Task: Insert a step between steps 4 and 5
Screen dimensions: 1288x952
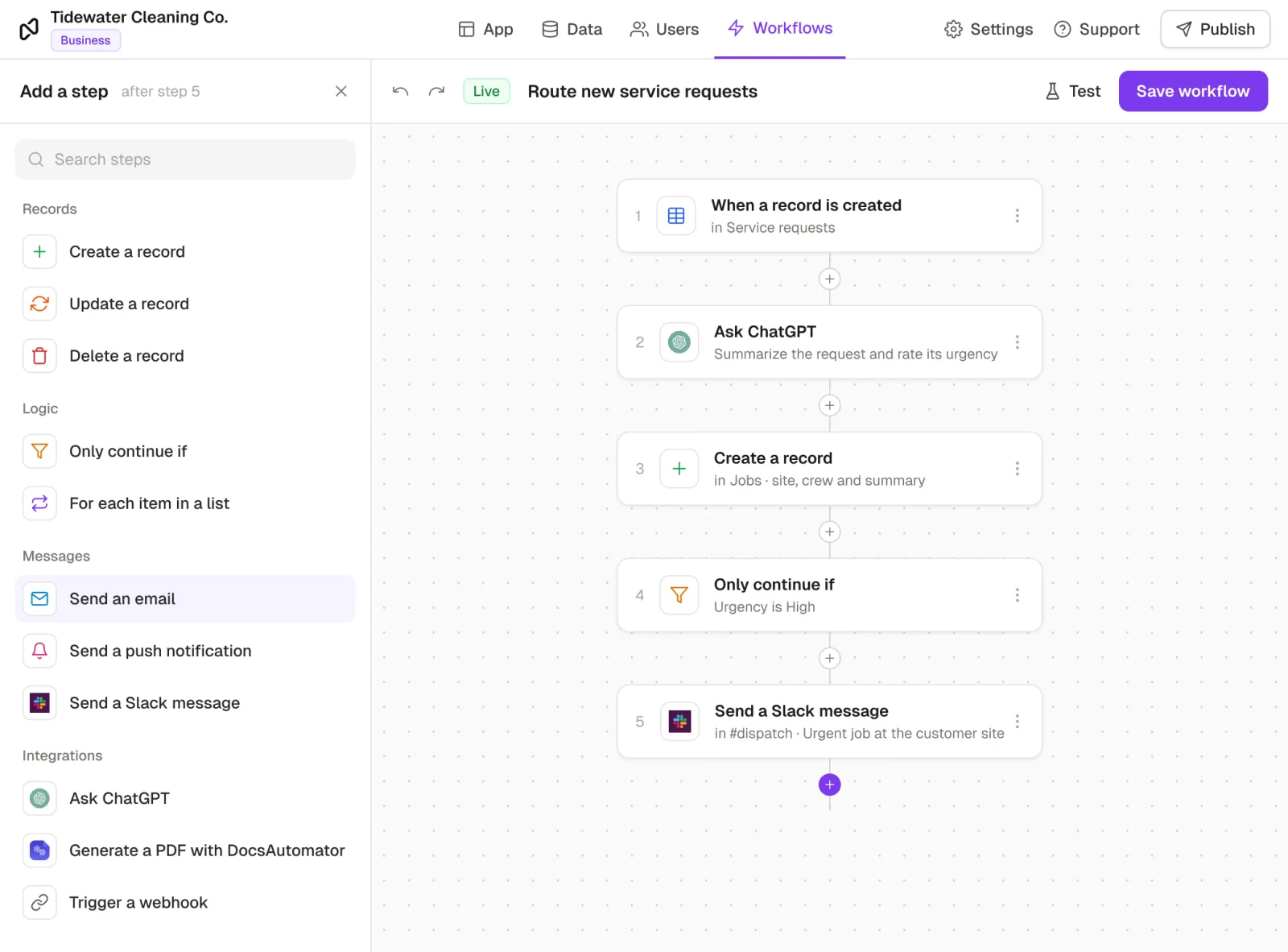Action: [x=830, y=658]
